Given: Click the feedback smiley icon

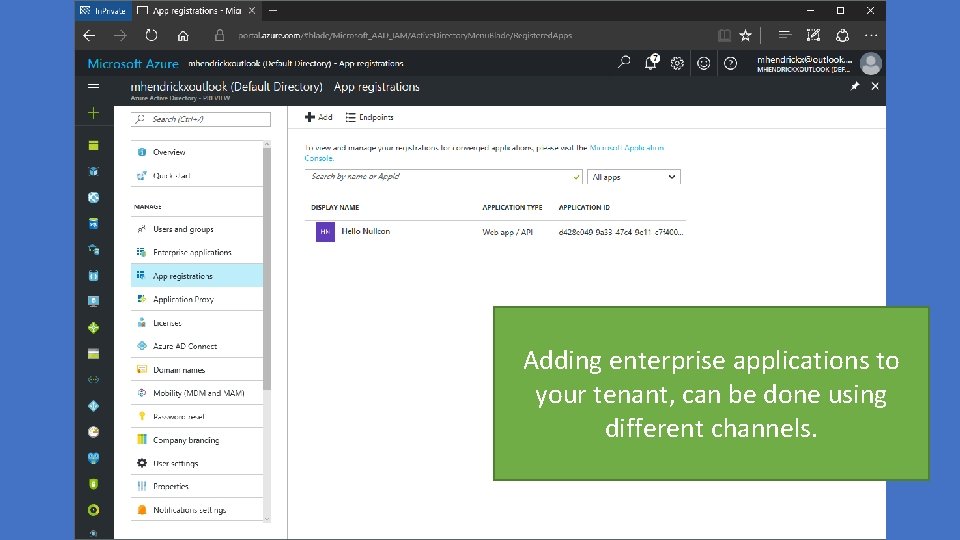Looking at the screenshot, I should (x=703, y=63).
